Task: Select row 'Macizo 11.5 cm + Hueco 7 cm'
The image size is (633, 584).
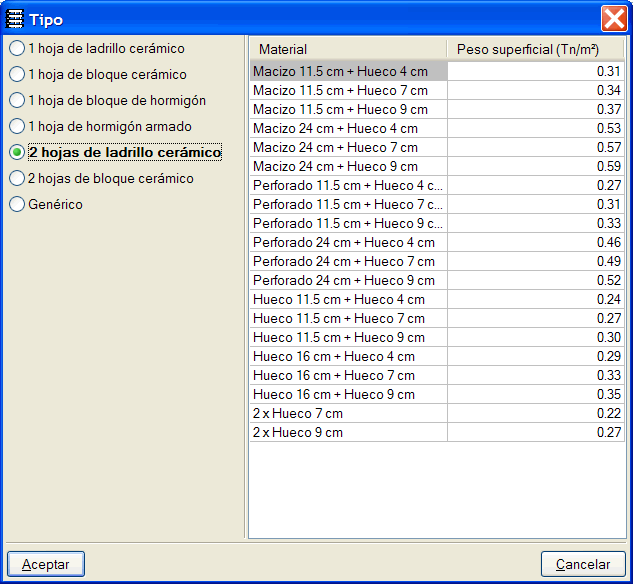Action: (437, 90)
